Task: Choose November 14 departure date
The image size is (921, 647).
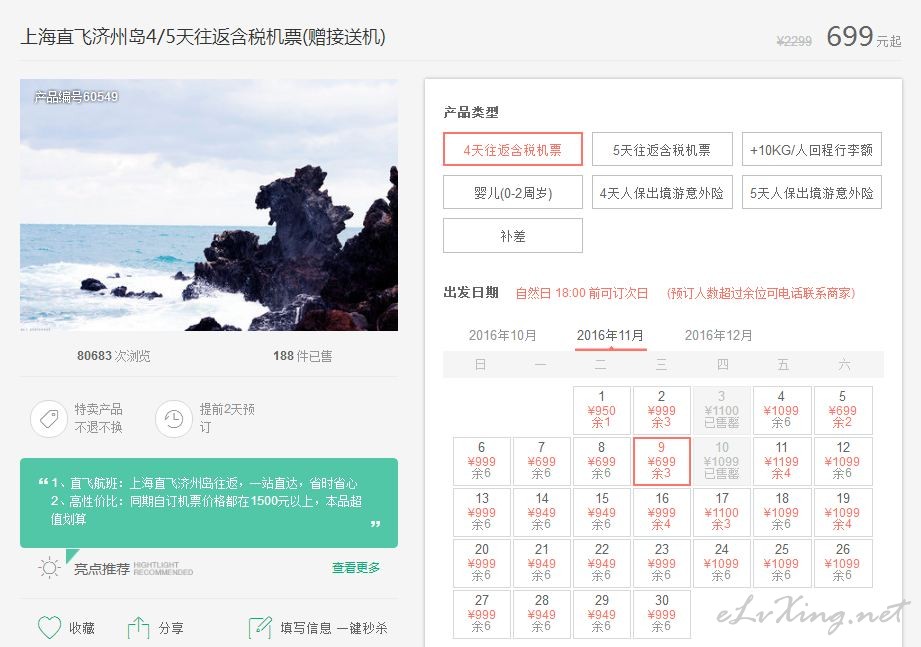Action: [x=542, y=512]
